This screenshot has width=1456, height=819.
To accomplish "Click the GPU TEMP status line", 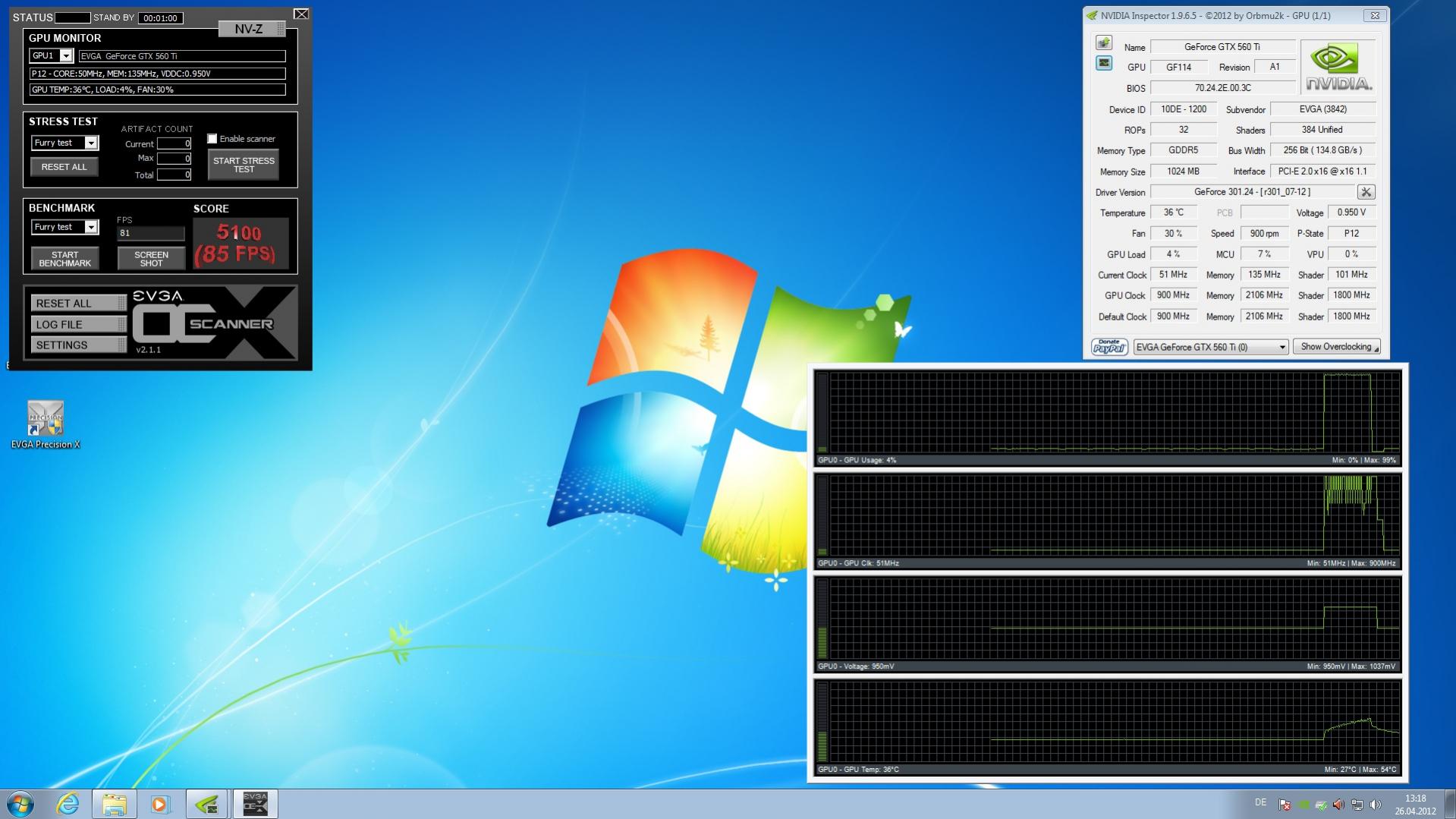I will point(158,90).
